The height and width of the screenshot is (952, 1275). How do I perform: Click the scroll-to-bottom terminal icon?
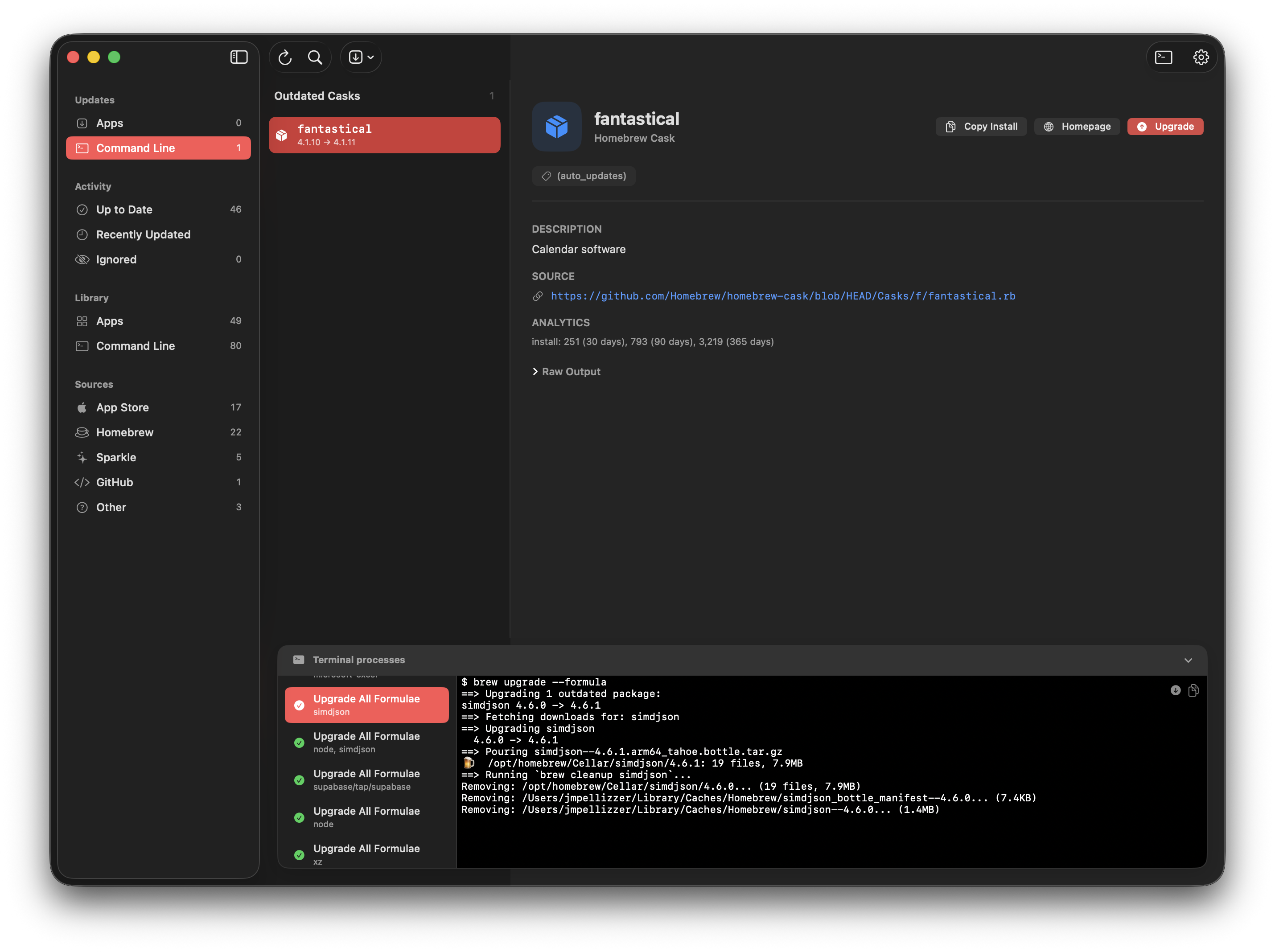click(x=1176, y=690)
